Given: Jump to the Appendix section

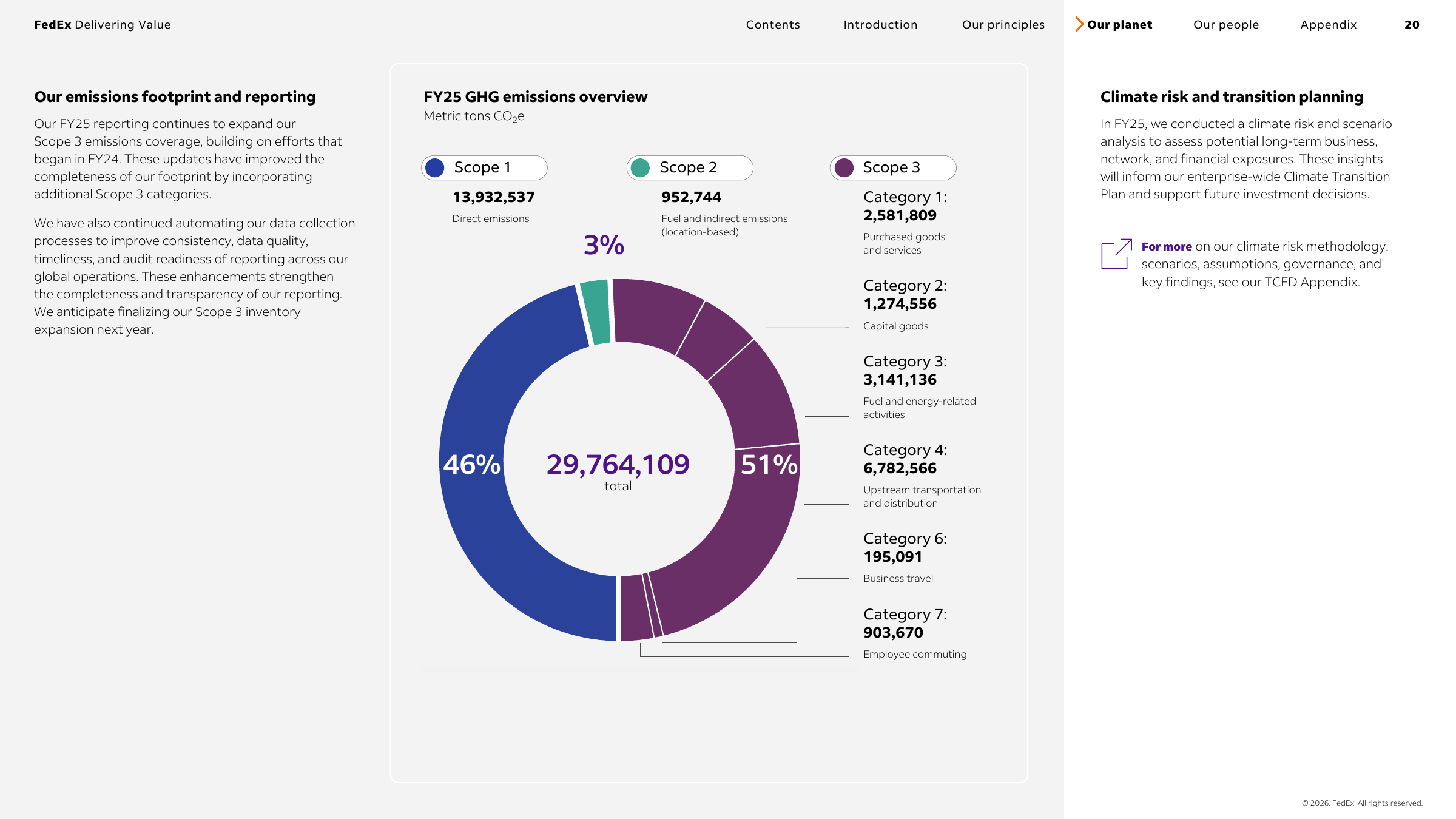Looking at the screenshot, I should pyautogui.click(x=1329, y=25).
